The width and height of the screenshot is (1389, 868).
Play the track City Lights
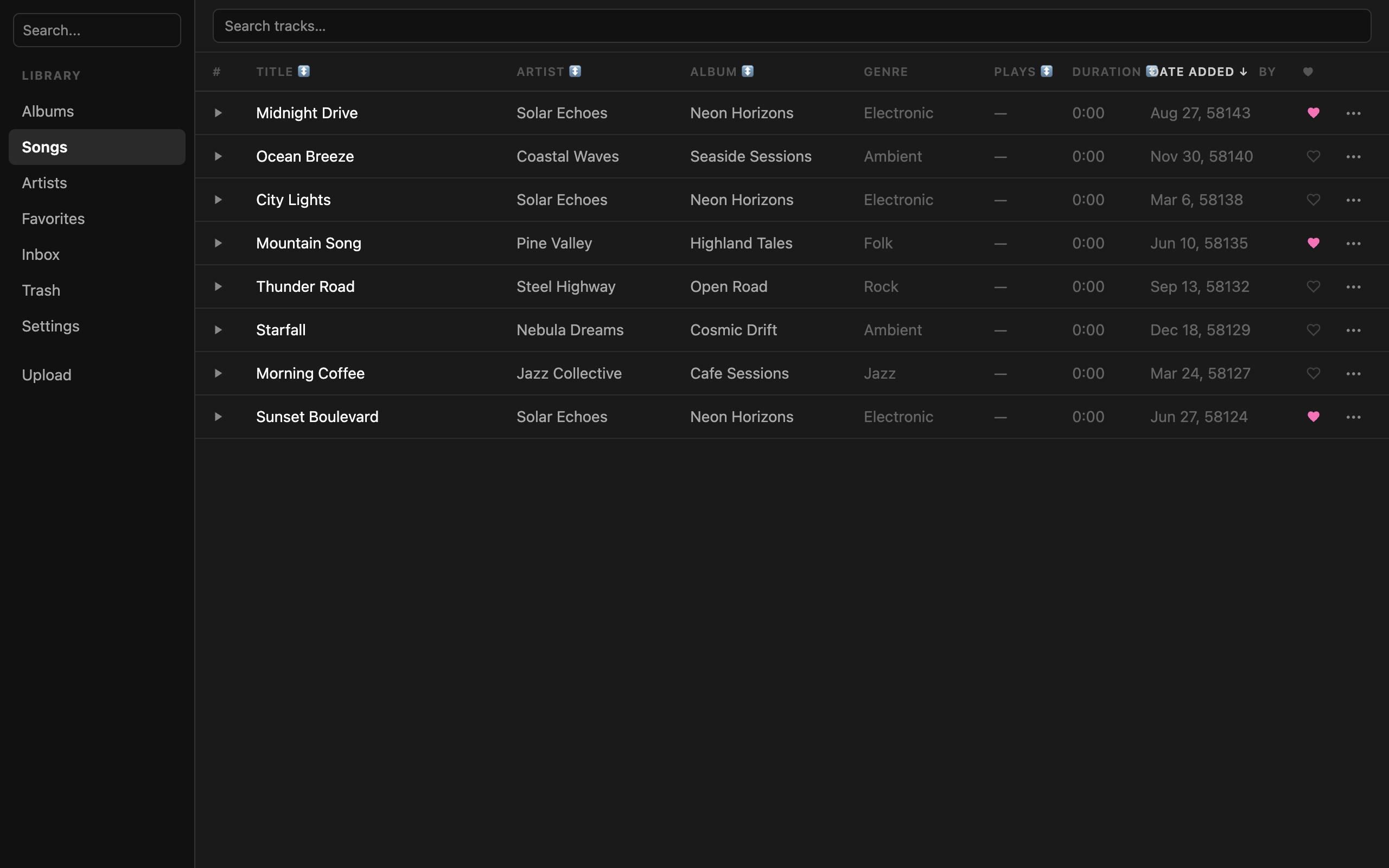(218, 200)
